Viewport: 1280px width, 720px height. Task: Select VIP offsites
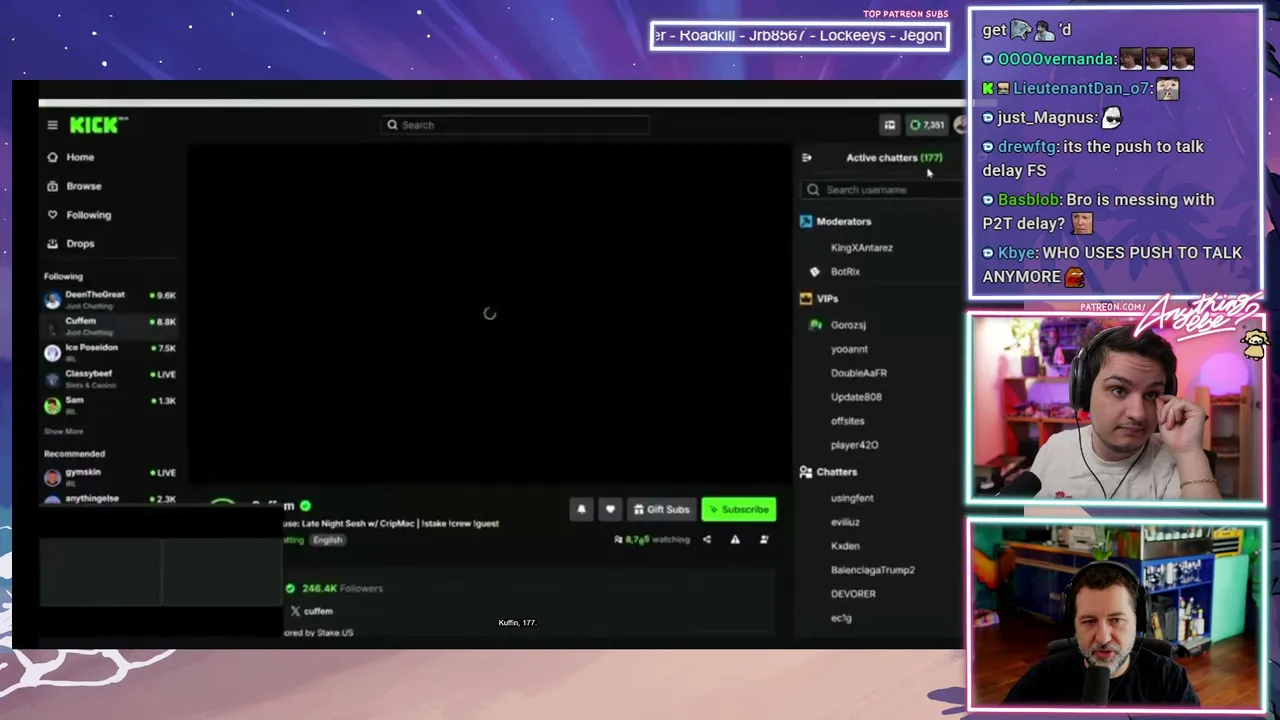tap(847, 421)
